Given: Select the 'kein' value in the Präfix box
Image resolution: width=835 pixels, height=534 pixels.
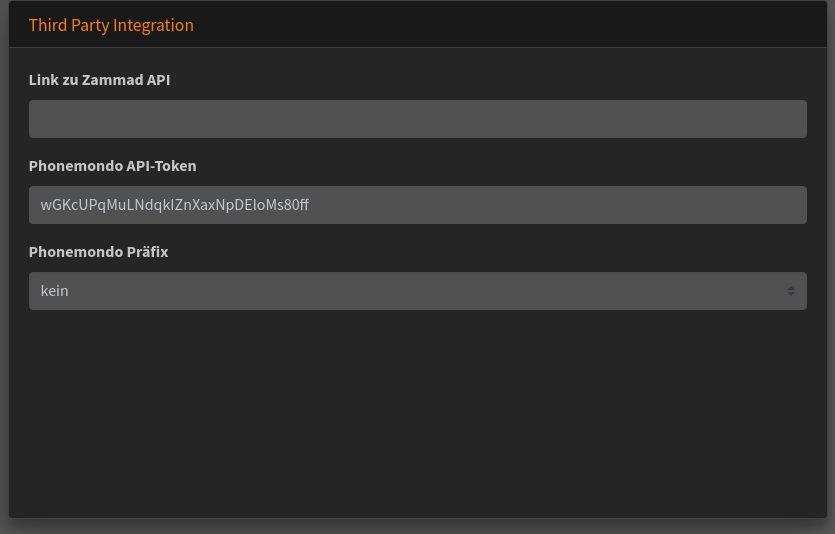Looking at the screenshot, I should click(x=55, y=291).
